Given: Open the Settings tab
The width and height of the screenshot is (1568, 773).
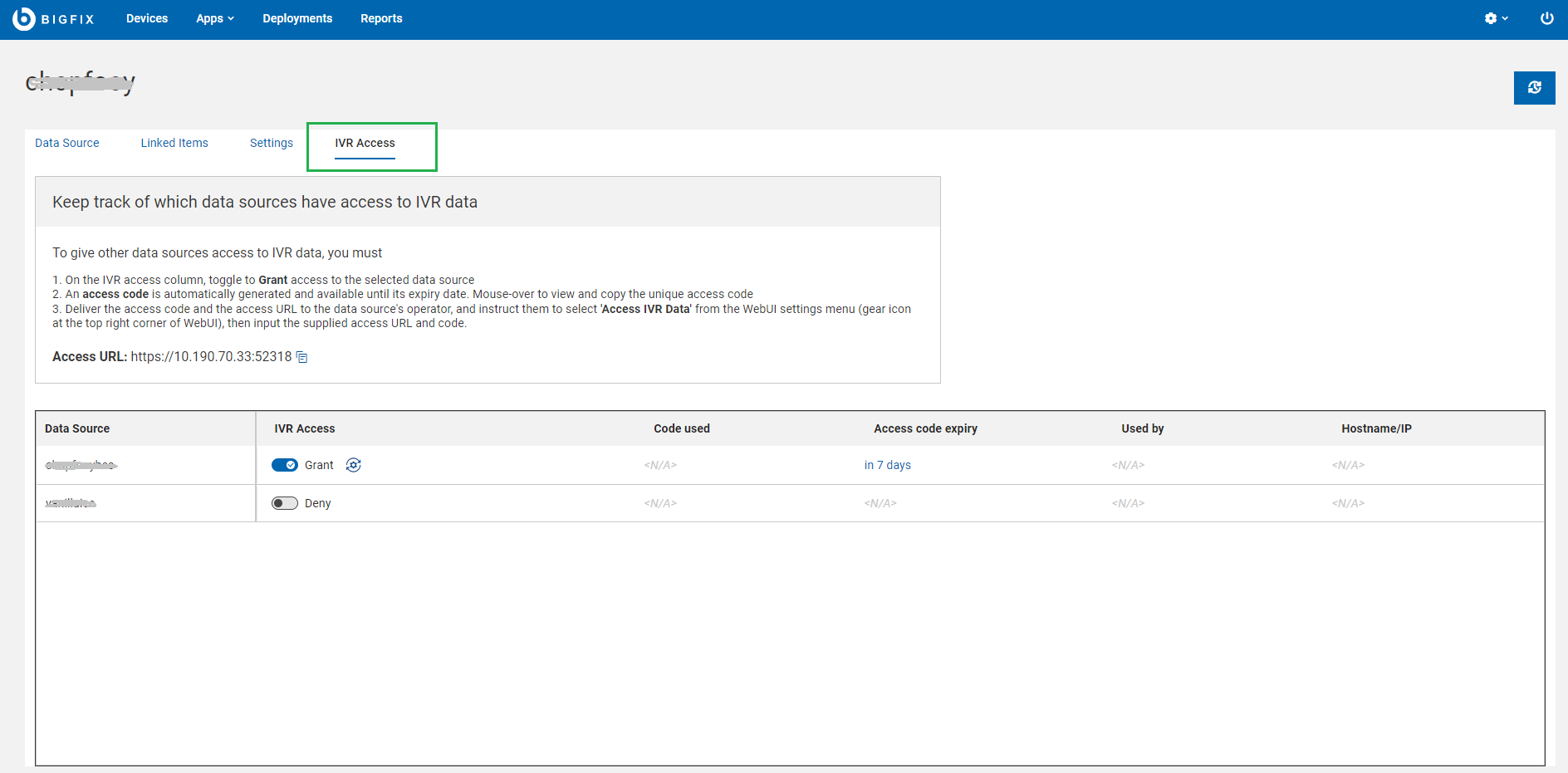Looking at the screenshot, I should [272, 143].
